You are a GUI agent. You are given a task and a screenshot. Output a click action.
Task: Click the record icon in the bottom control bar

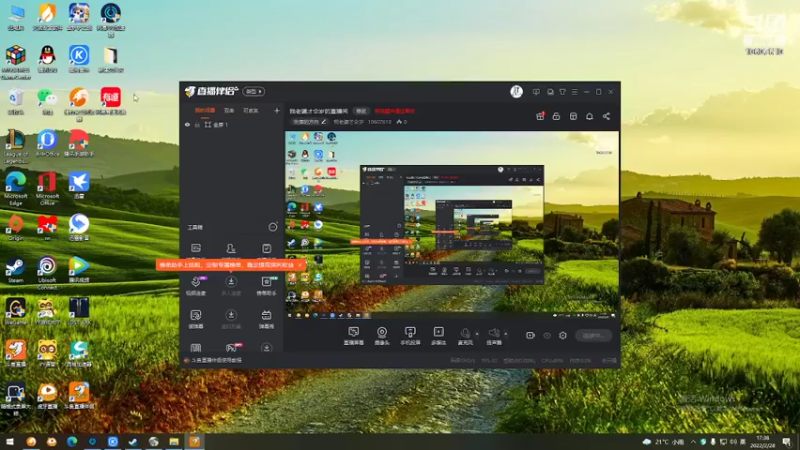point(530,335)
